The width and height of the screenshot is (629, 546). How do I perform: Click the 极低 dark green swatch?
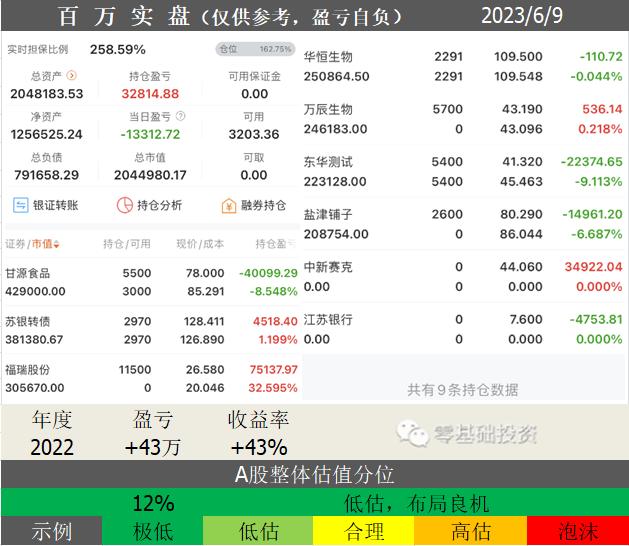[152, 531]
